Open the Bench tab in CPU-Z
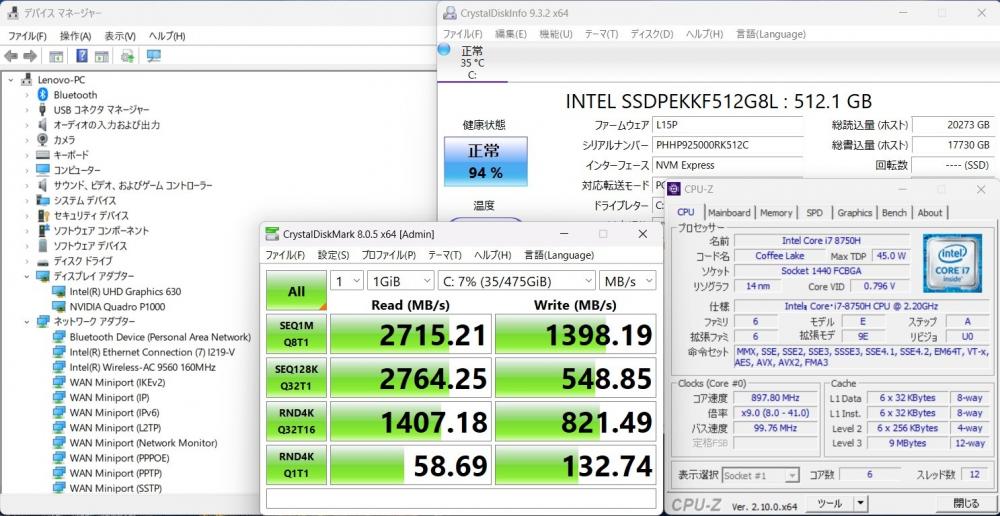 [894, 212]
